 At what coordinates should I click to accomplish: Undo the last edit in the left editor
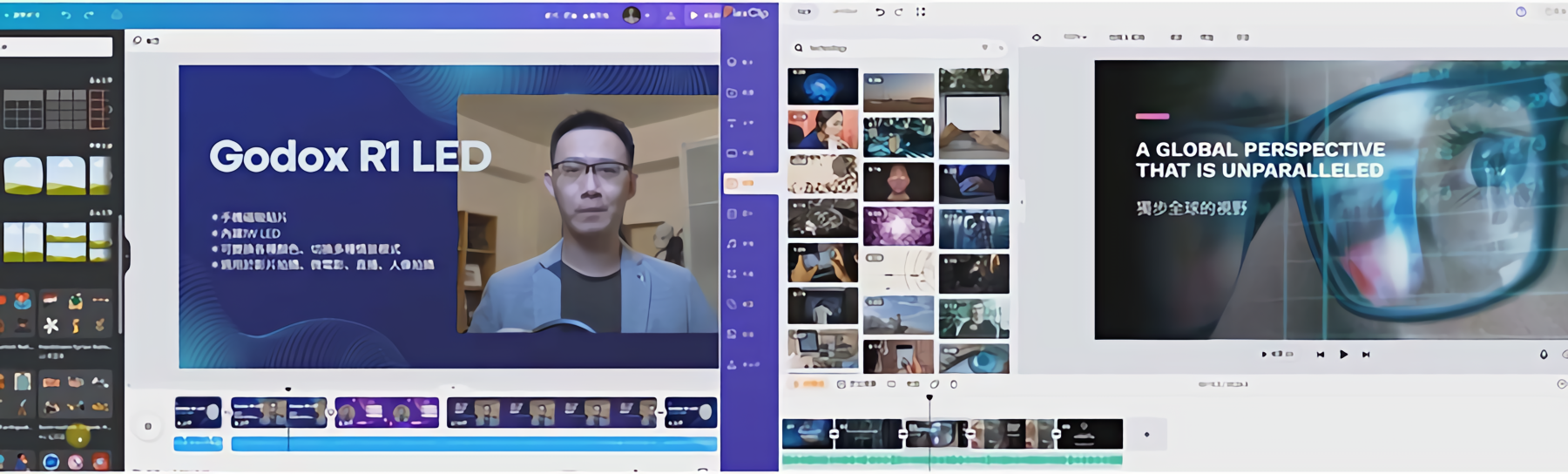tap(66, 15)
